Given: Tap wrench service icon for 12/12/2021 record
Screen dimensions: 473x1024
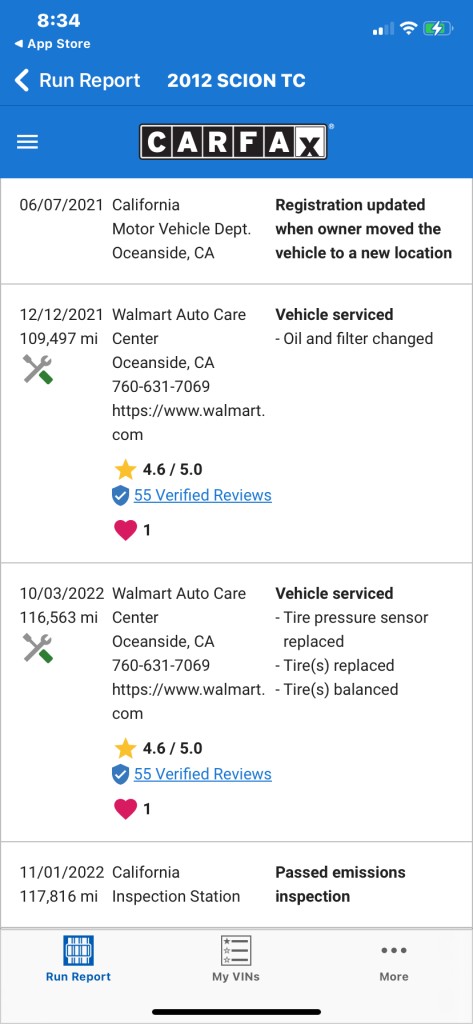Looking at the screenshot, I should 38,368.
